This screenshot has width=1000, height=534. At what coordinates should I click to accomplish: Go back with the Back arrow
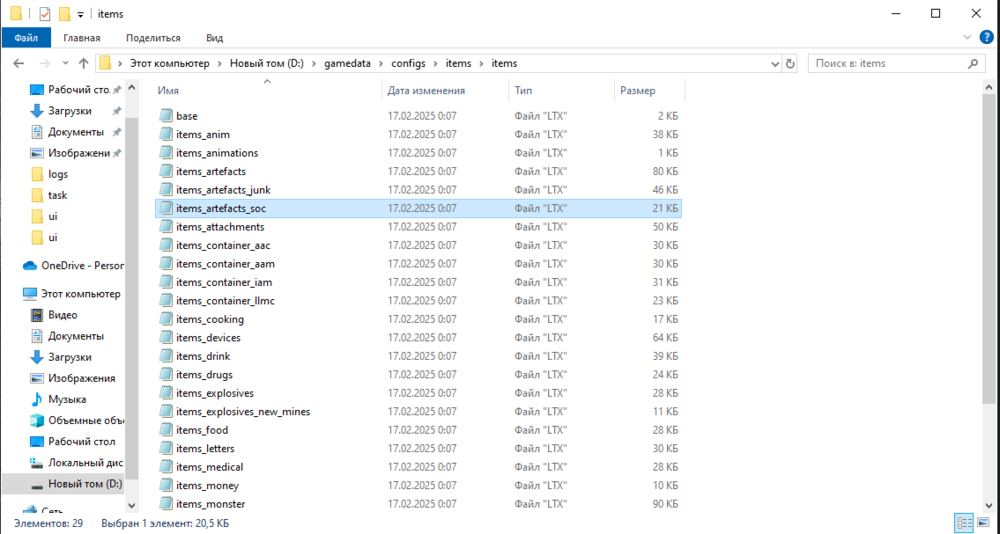tap(18, 63)
